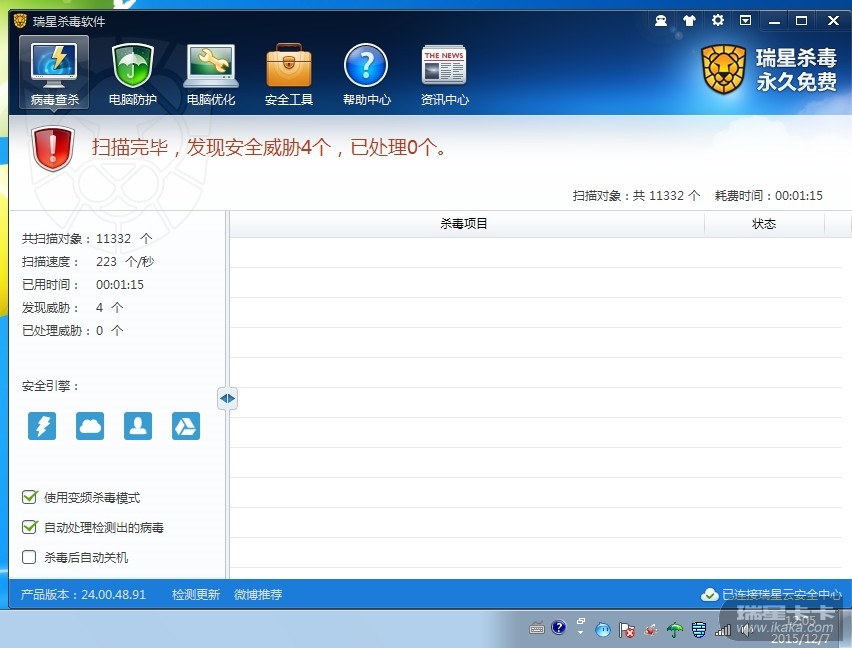Click the blue face tray icon
This screenshot has width=852, height=648.
pos(603,630)
